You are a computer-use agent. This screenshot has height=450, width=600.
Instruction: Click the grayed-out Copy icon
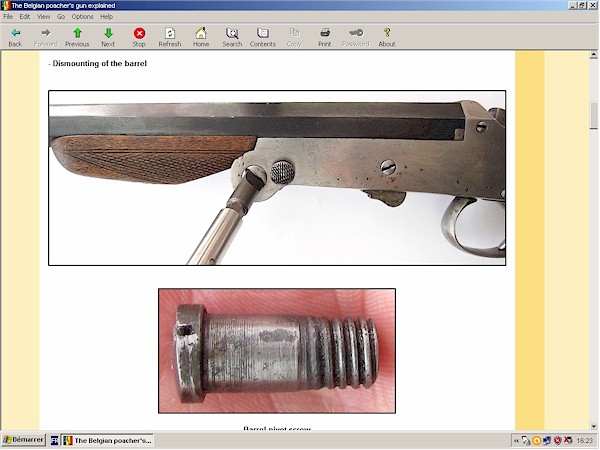294,37
